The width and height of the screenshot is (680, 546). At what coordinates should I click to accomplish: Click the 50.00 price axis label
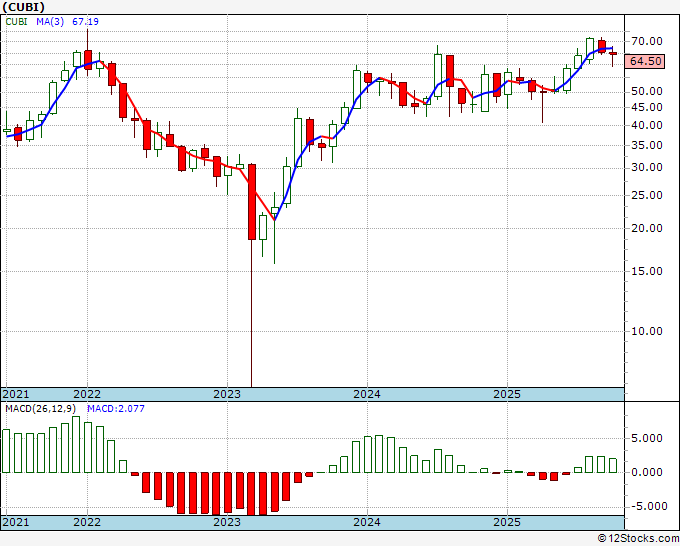(x=647, y=92)
